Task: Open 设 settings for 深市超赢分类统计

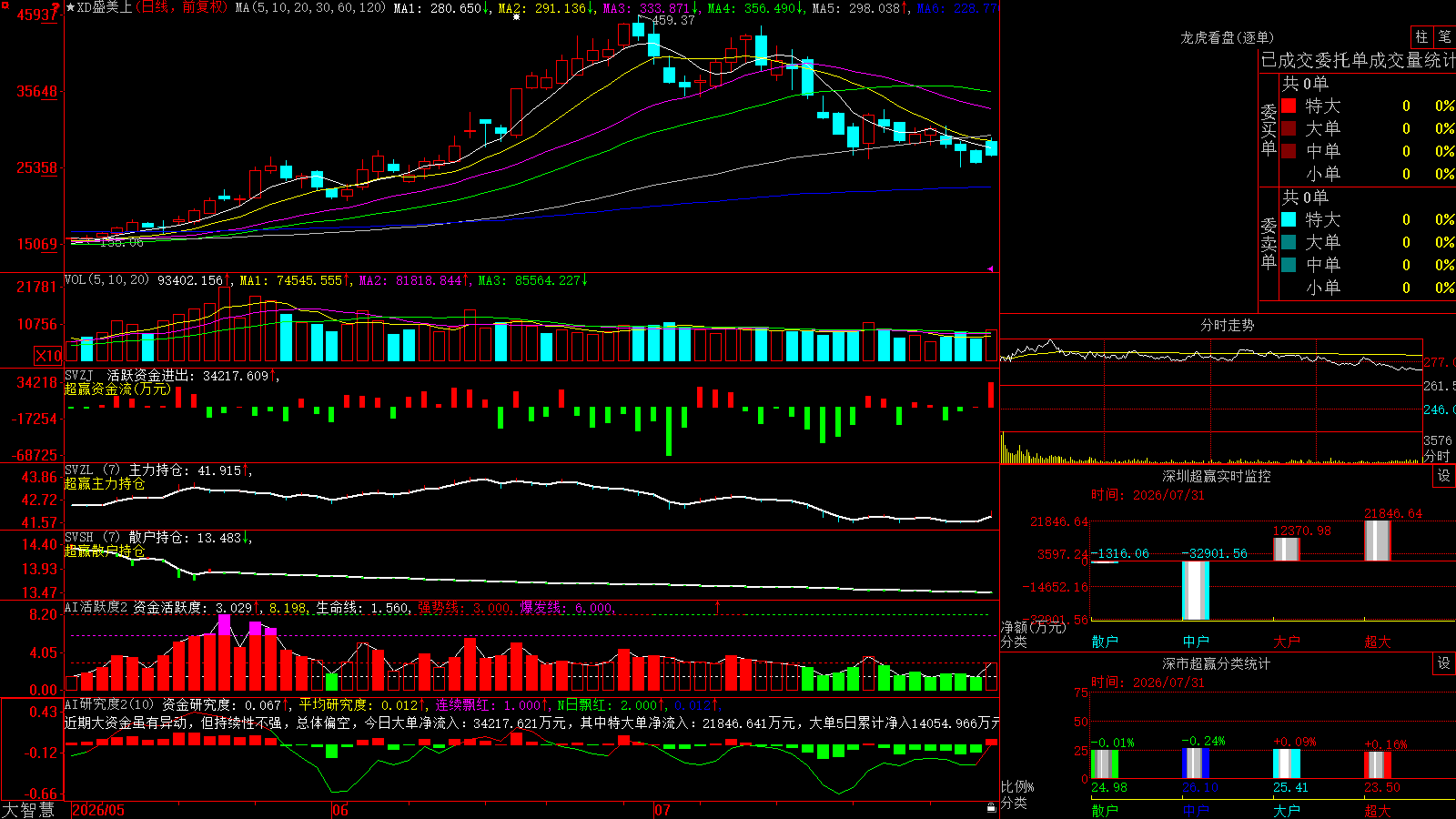Action: pyautogui.click(x=1444, y=663)
